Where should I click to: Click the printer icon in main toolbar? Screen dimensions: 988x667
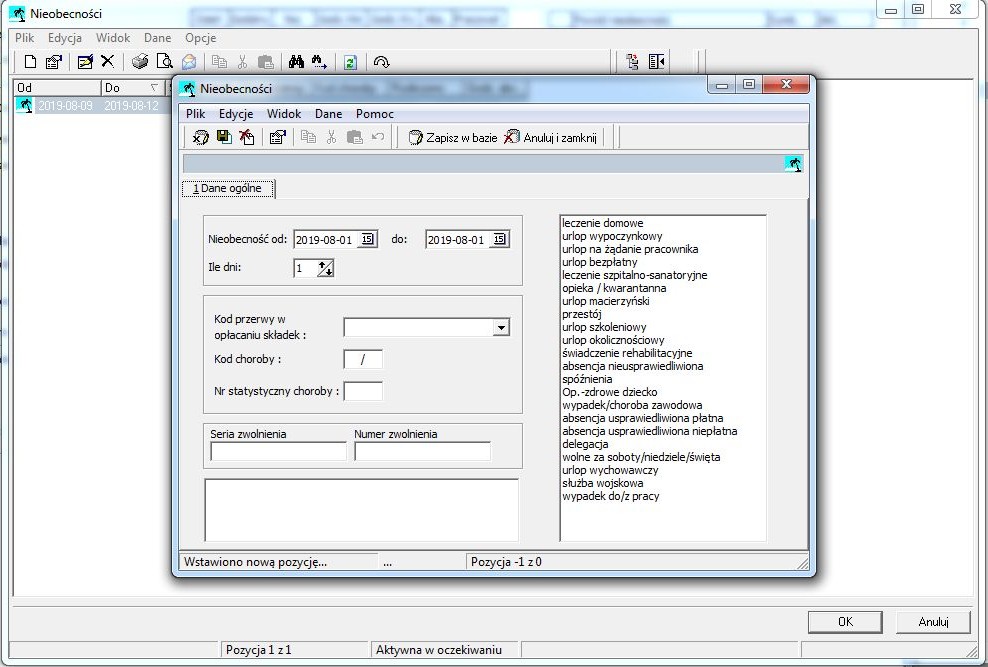pos(140,62)
